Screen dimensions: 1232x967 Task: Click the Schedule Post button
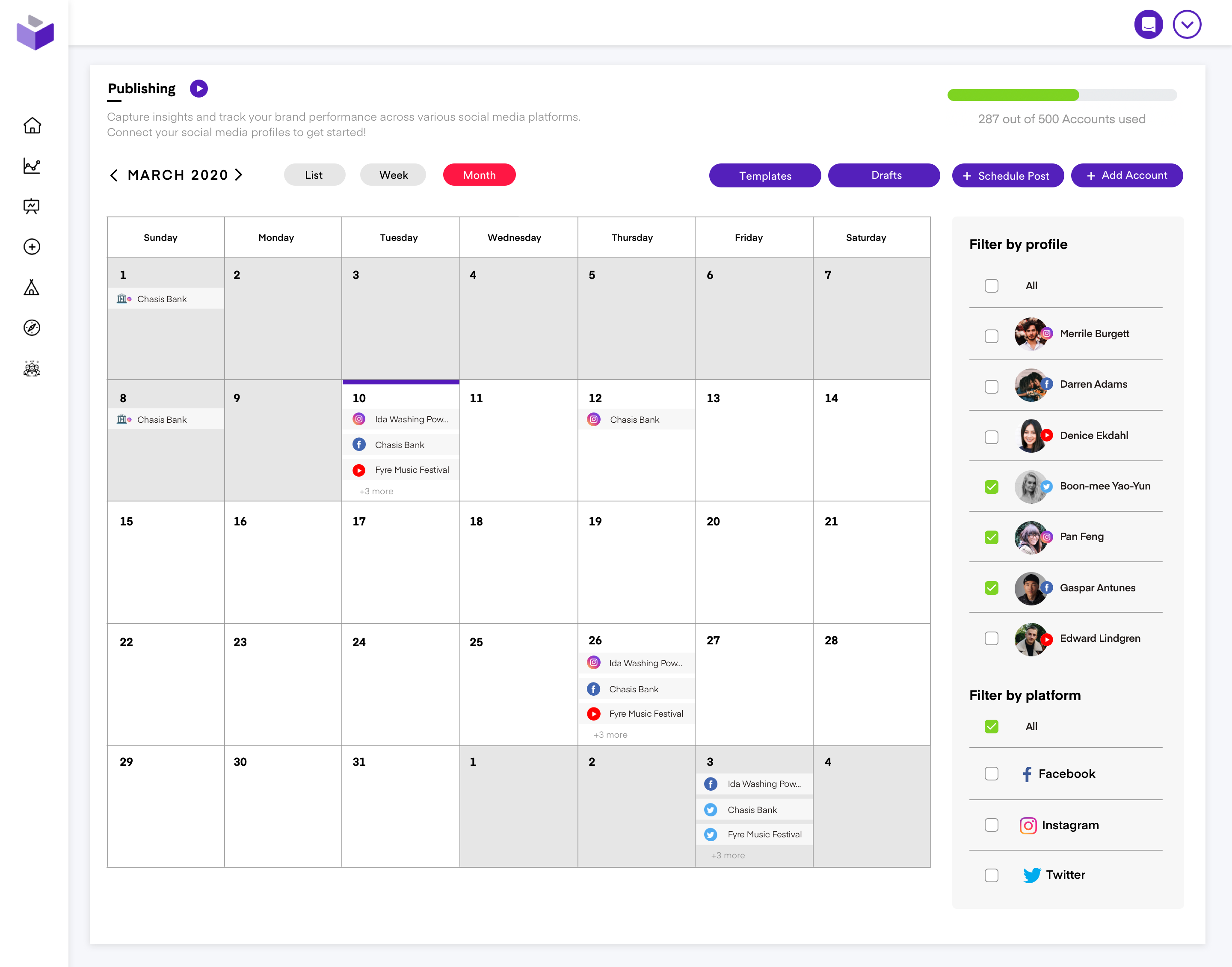click(x=1007, y=175)
